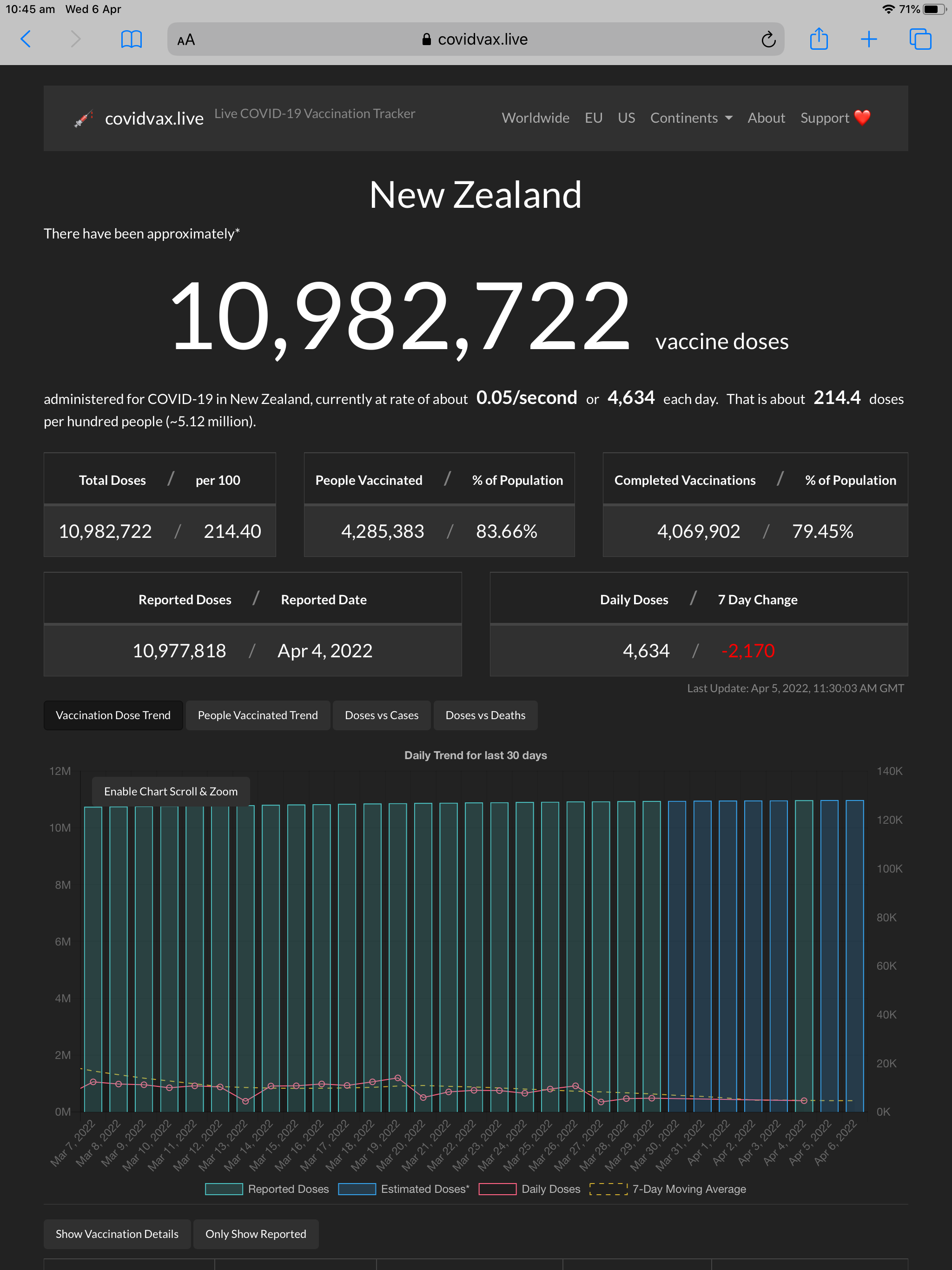952x1270 pixels.
Task: Switch to People Vaccinated Trend tab
Action: (x=258, y=715)
